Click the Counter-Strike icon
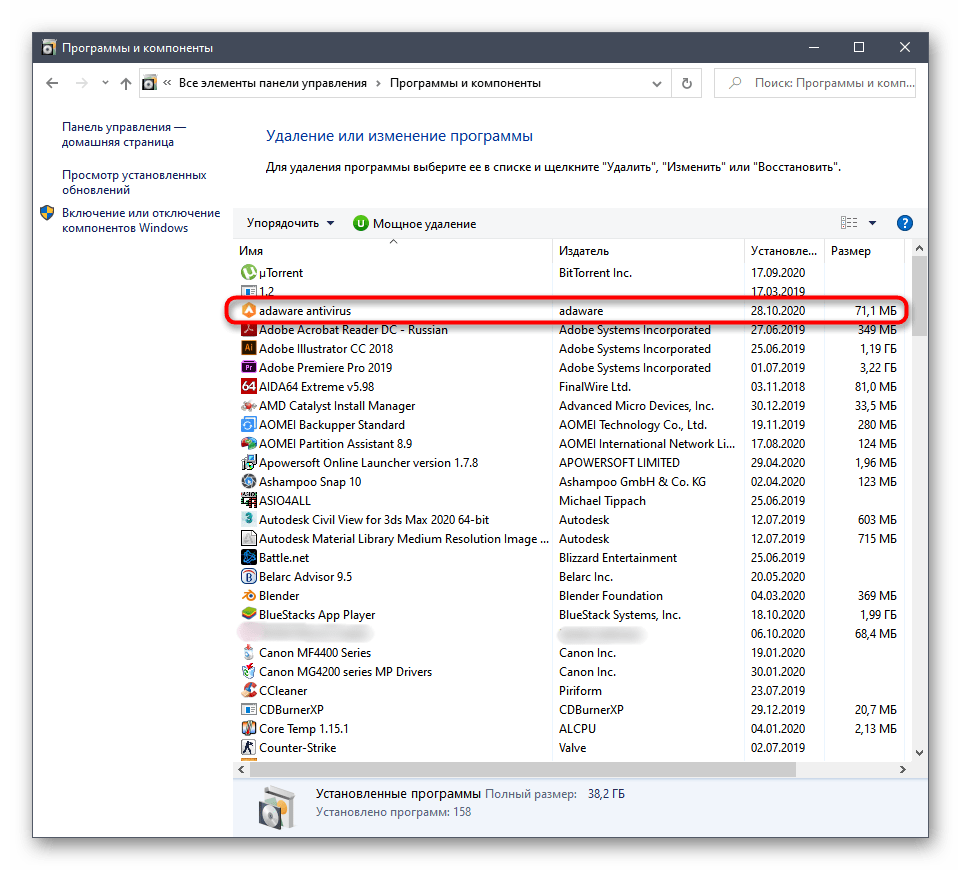Viewport: 961px width, 870px height. click(248, 747)
